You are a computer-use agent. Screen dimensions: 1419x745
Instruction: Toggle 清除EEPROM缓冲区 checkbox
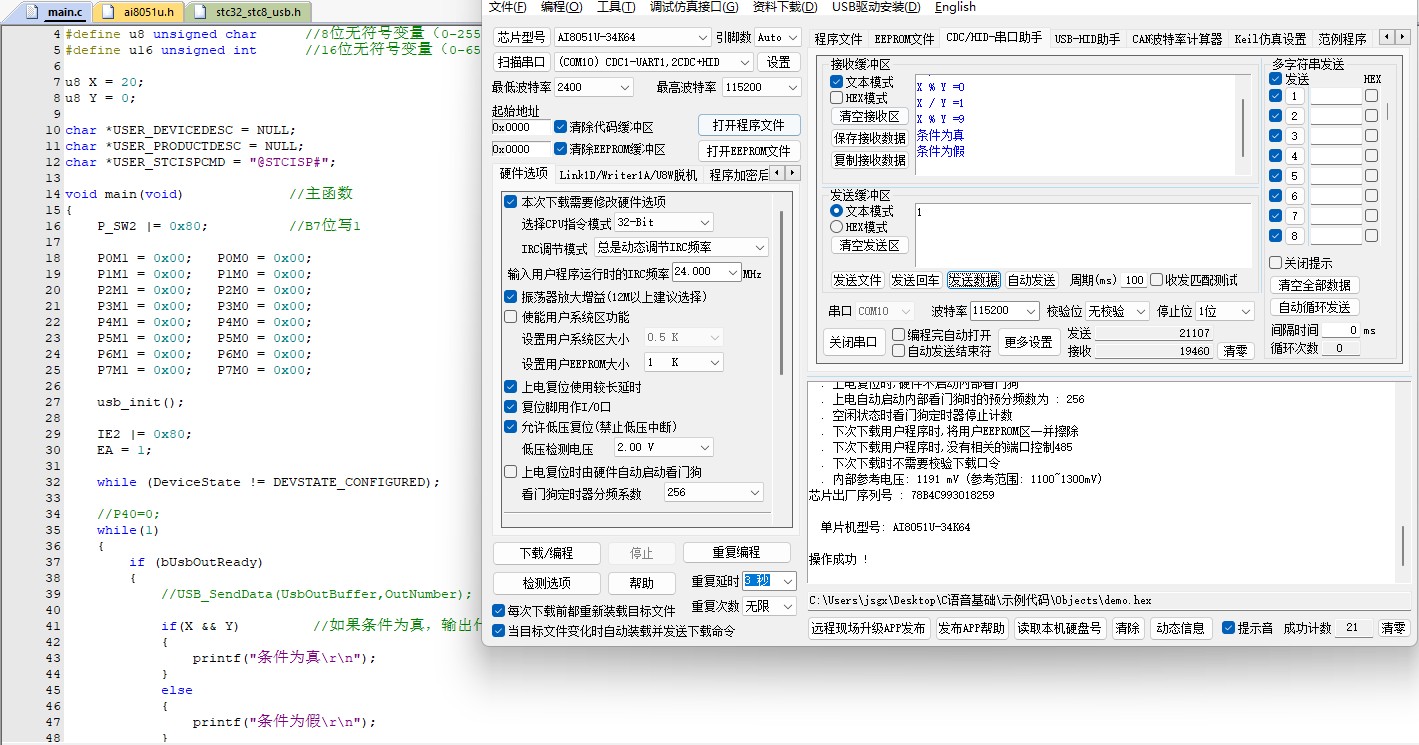coord(560,149)
